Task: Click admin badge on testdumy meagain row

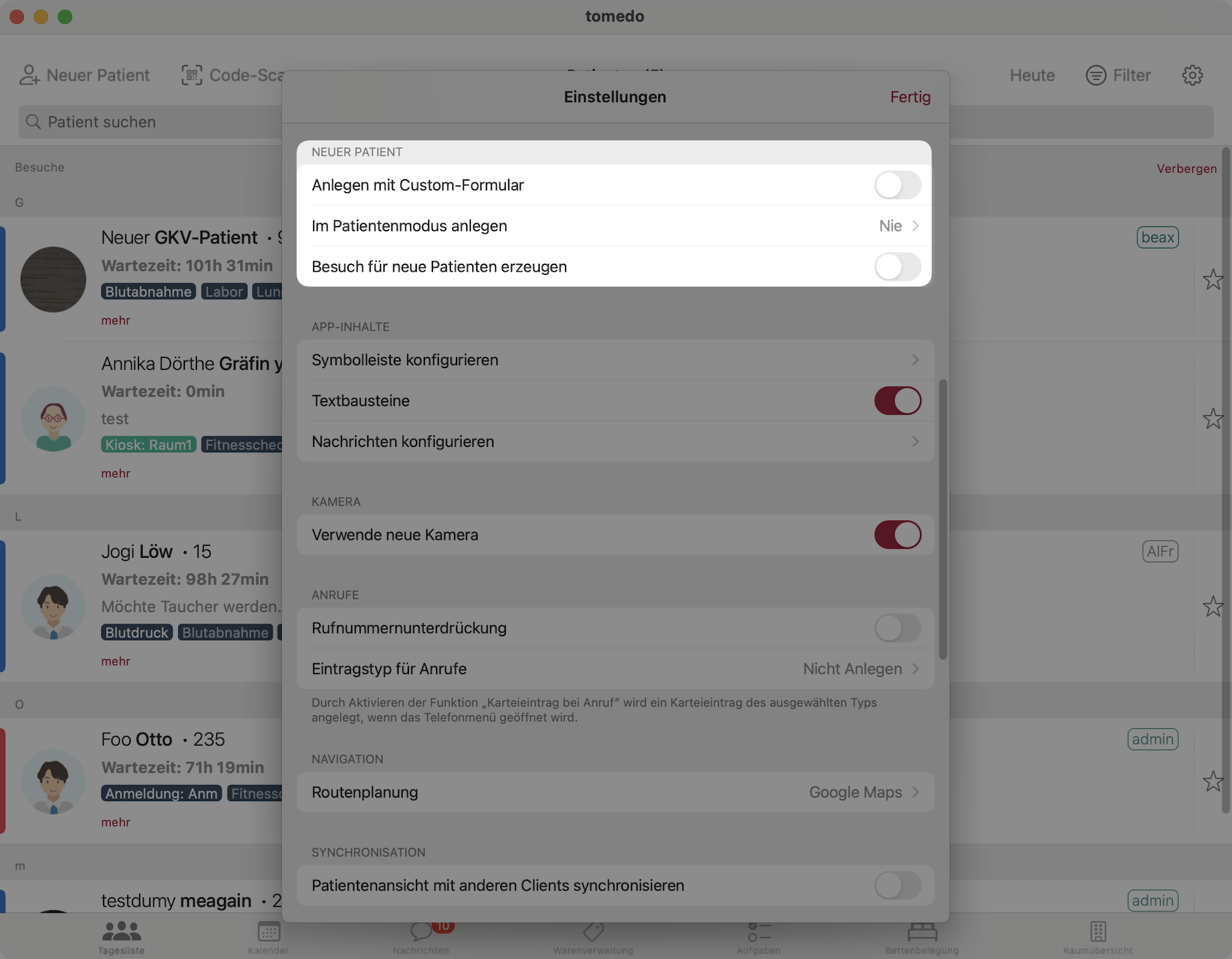Action: pyautogui.click(x=1153, y=901)
